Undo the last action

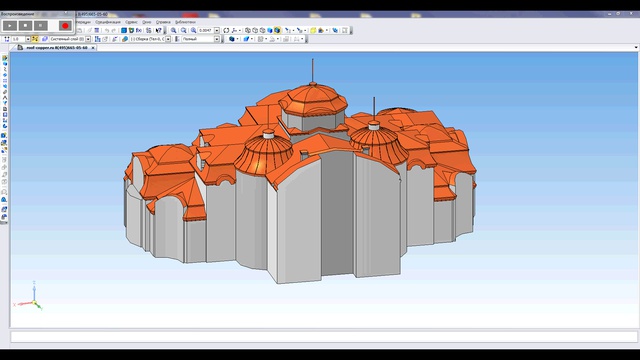click(x=107, y=30)
